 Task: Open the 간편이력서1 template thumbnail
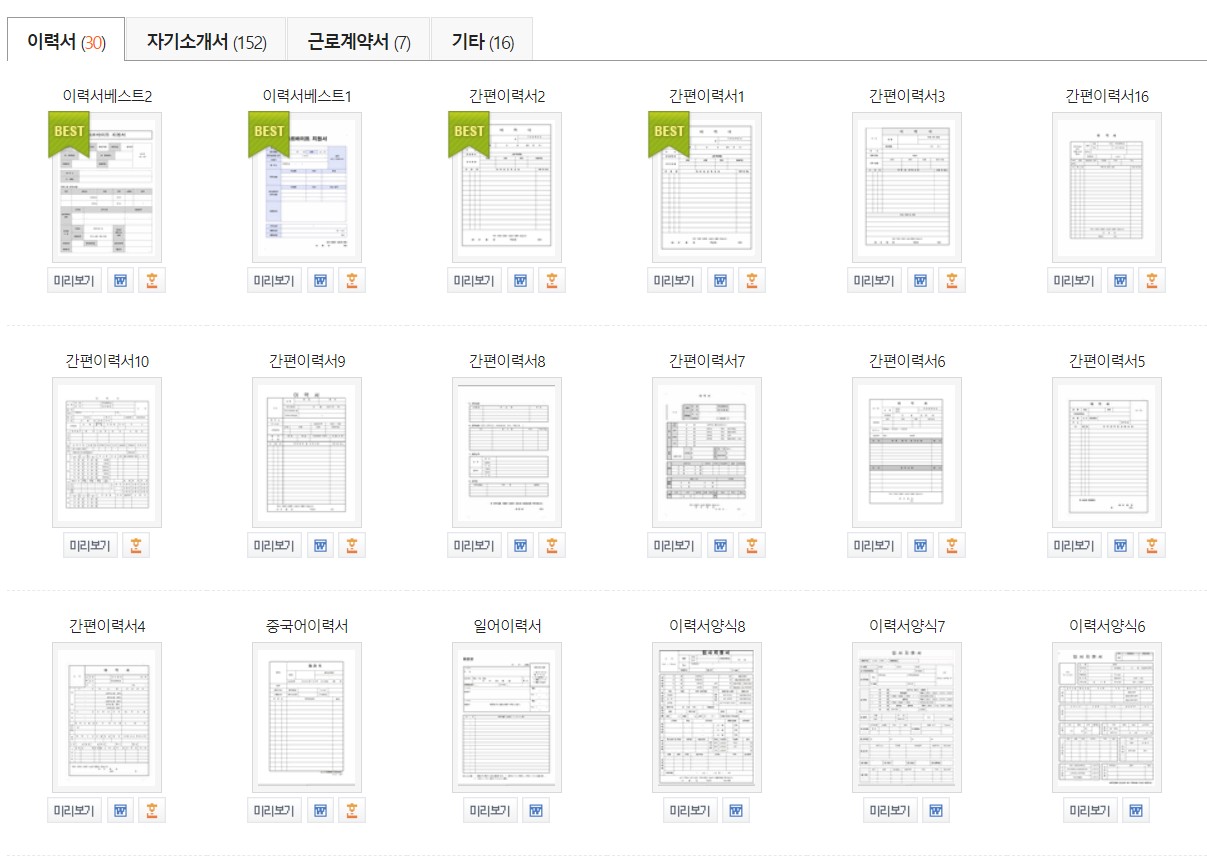click(707, 187)
